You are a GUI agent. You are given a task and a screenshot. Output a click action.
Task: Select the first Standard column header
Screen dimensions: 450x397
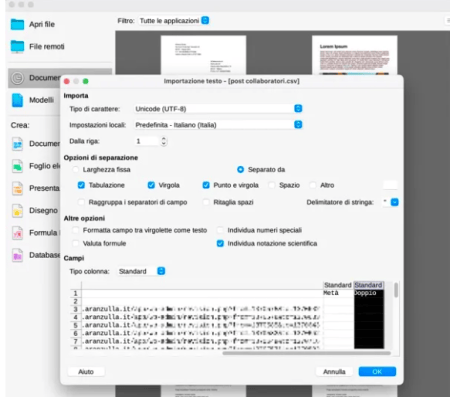tap(338, 285)
